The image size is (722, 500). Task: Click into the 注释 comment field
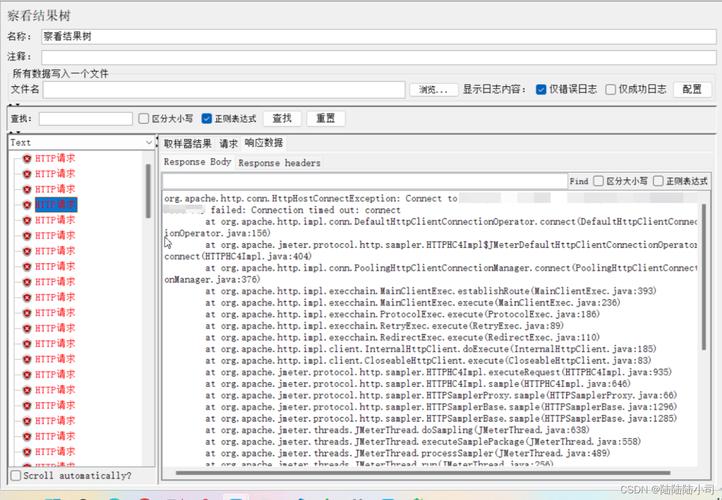pos(378,57)
